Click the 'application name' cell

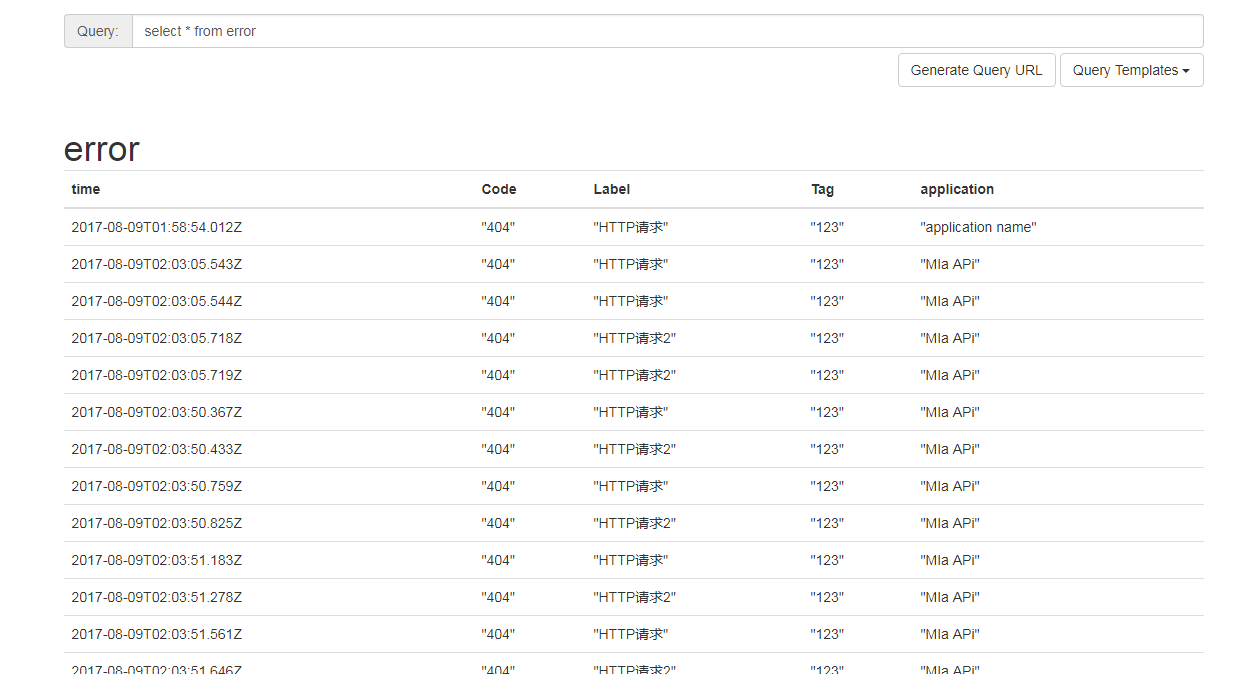point(978,227)
